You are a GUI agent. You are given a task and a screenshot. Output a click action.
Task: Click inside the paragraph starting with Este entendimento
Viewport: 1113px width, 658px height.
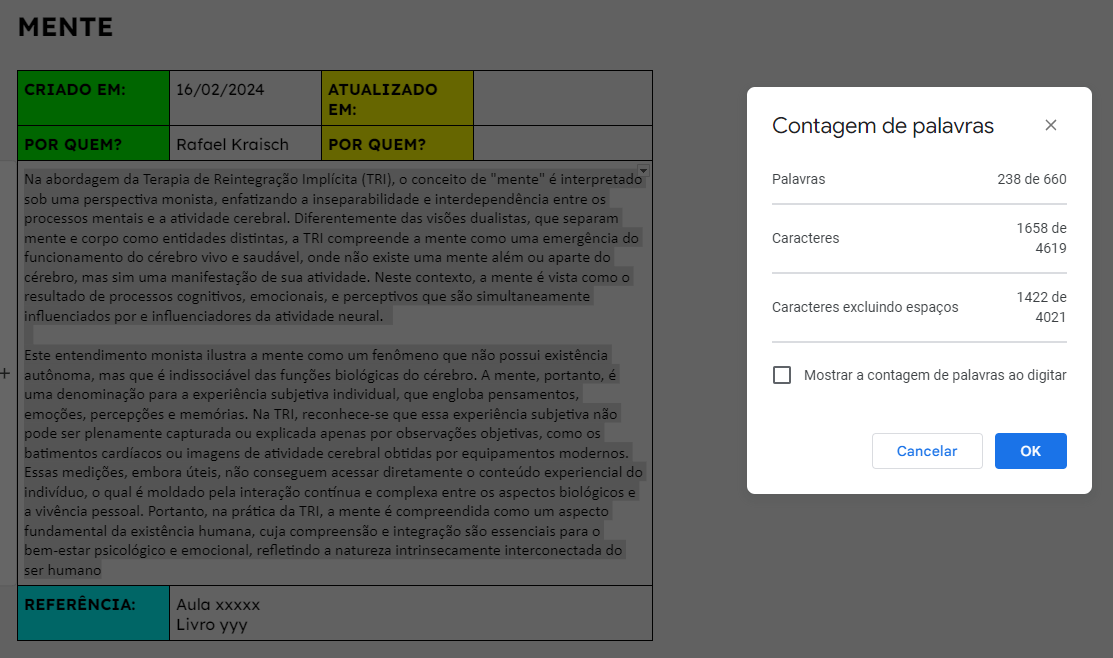pyautogui.click(x=333, y=462)
